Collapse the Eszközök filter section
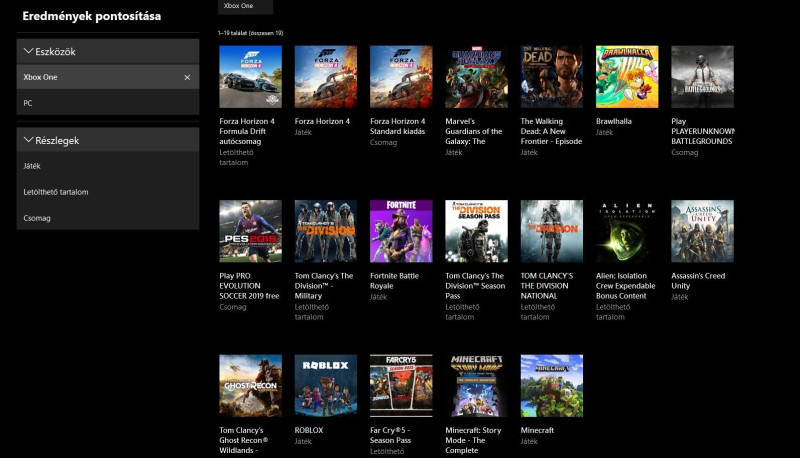The width and height of the screenshot is (800, 458). 108,52
